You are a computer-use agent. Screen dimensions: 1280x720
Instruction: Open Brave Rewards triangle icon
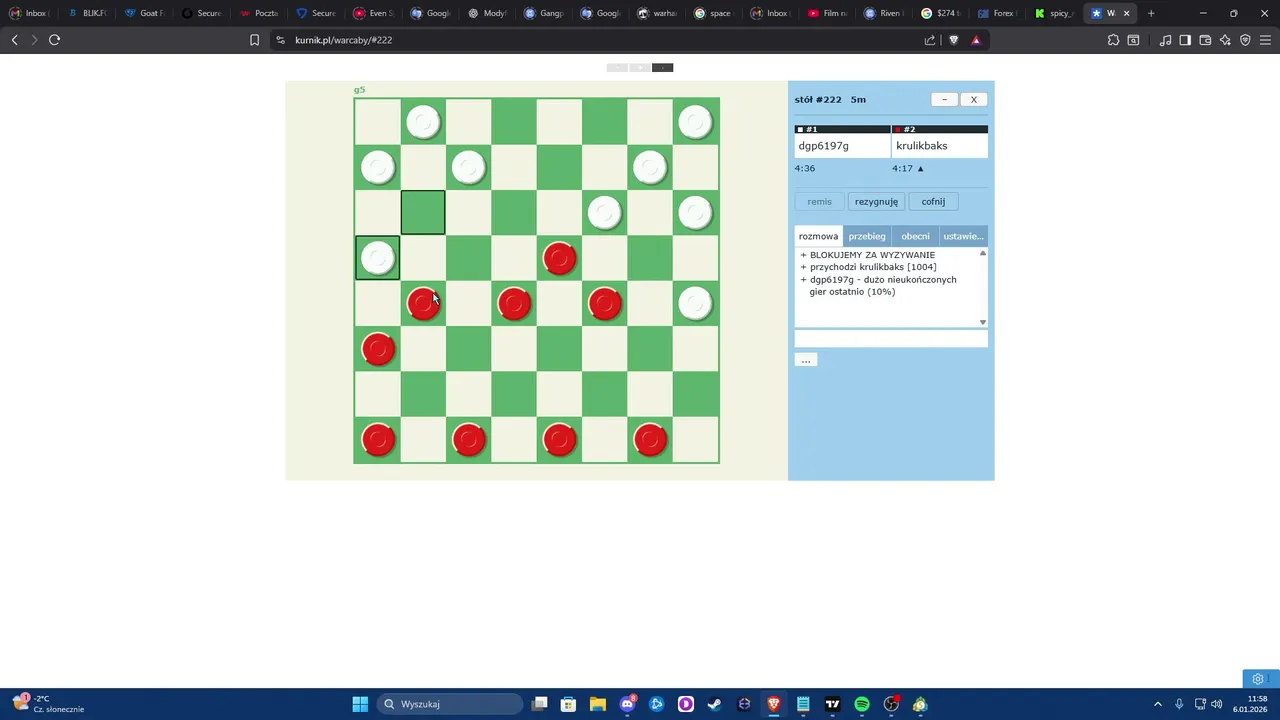click(976, 40)
